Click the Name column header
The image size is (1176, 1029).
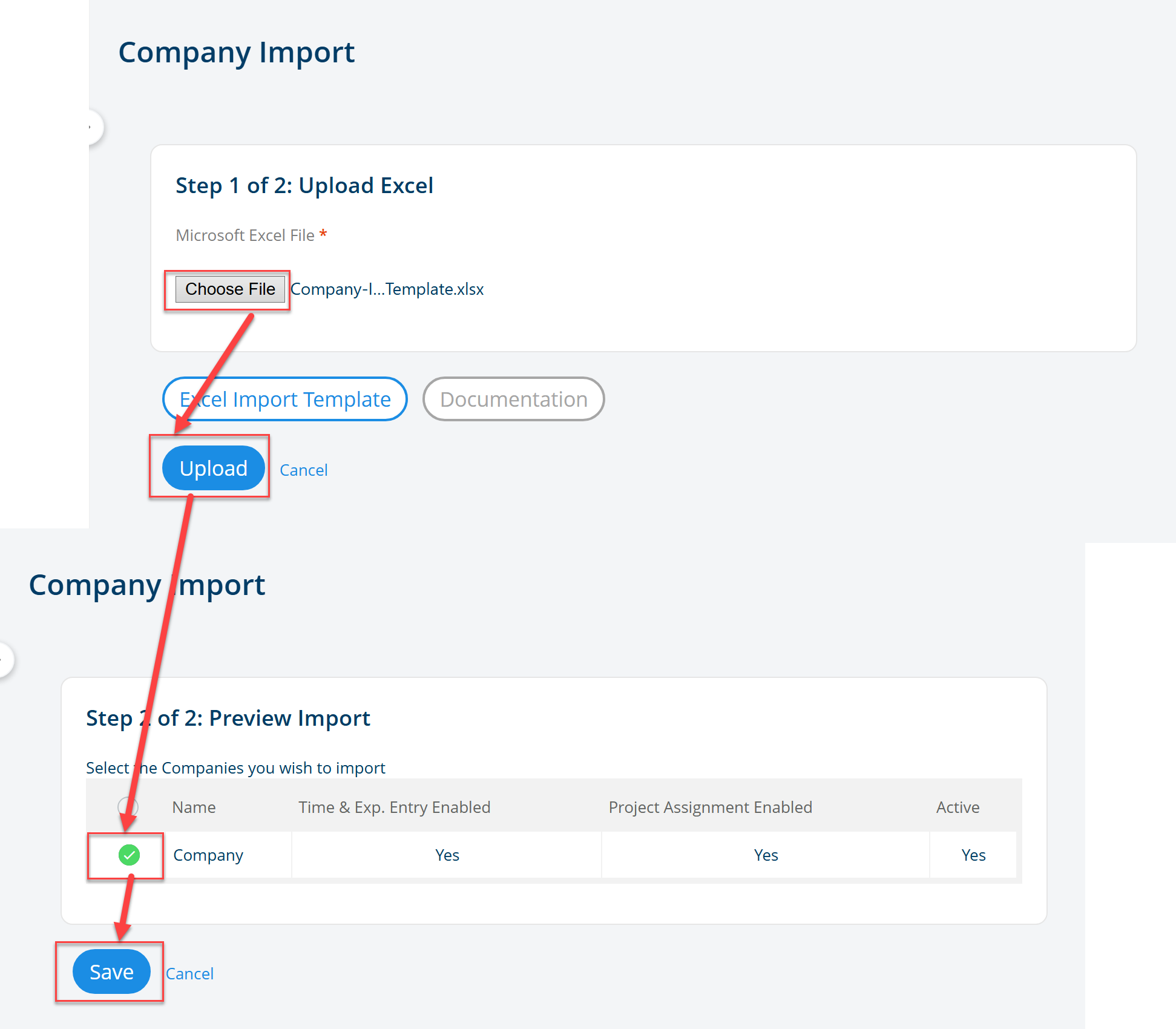(194, 807)
